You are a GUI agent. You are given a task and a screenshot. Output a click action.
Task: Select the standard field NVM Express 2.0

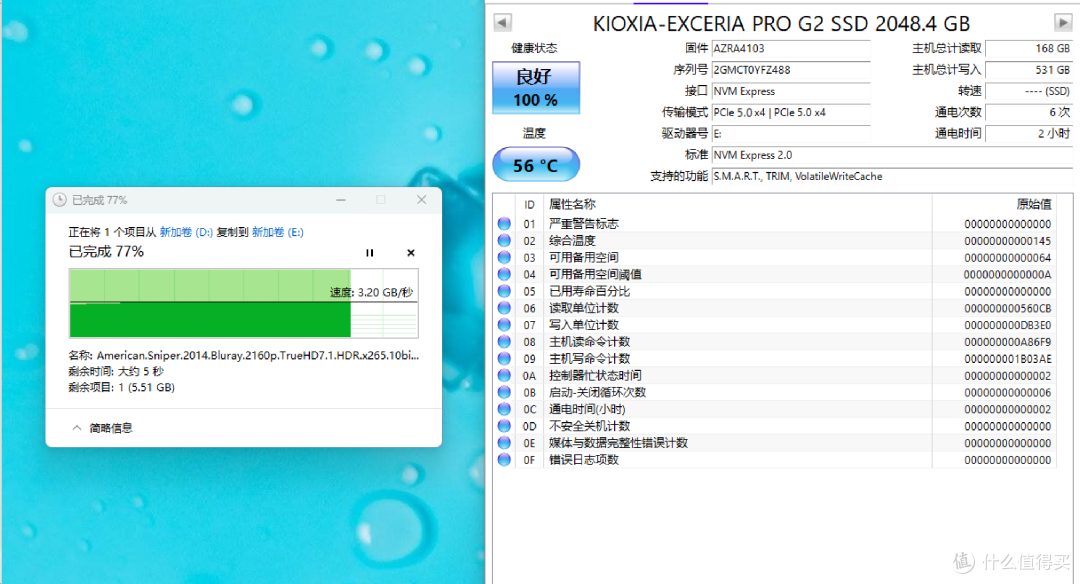point(892,155)
